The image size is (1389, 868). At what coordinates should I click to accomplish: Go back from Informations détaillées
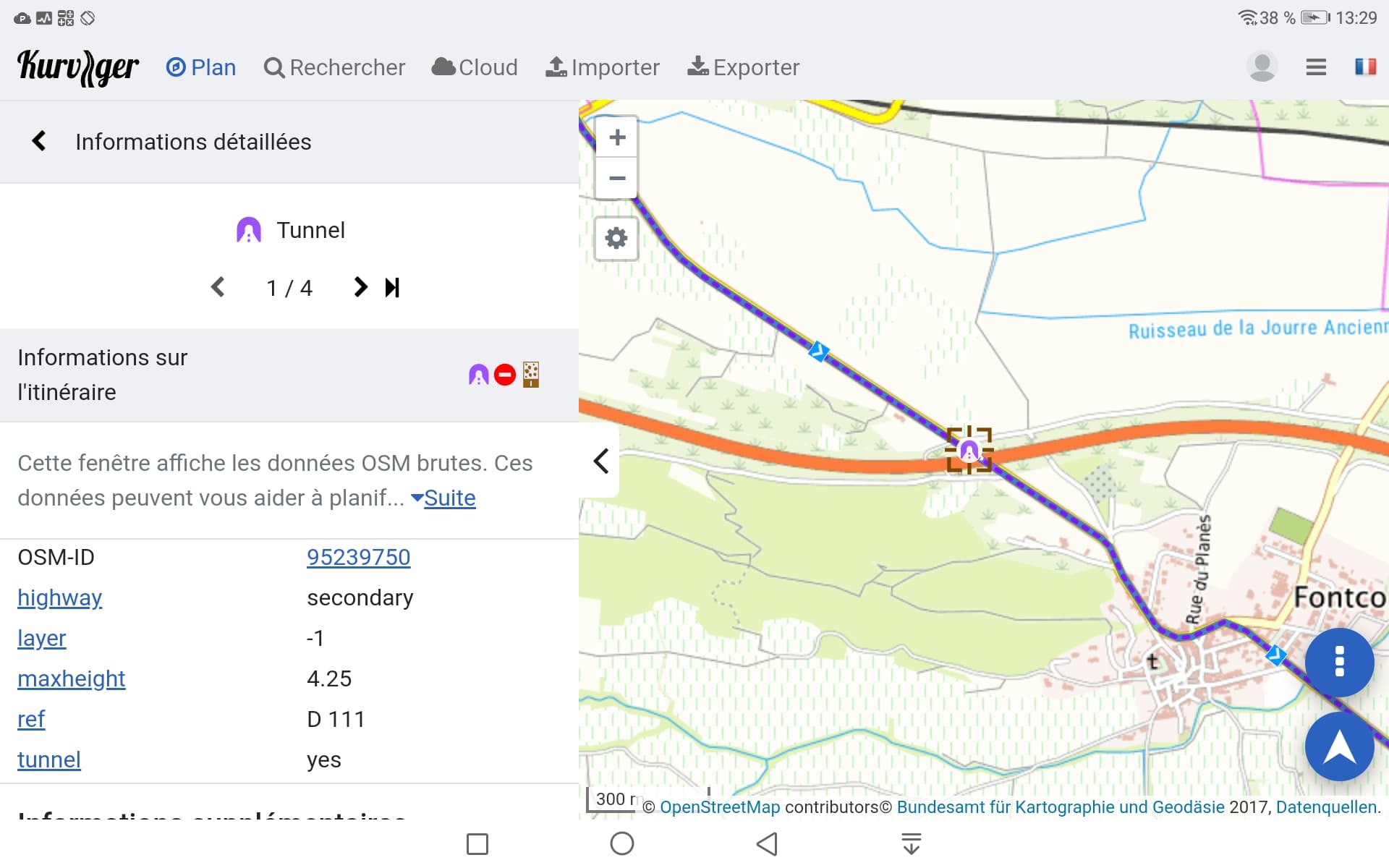pos(39,141)
